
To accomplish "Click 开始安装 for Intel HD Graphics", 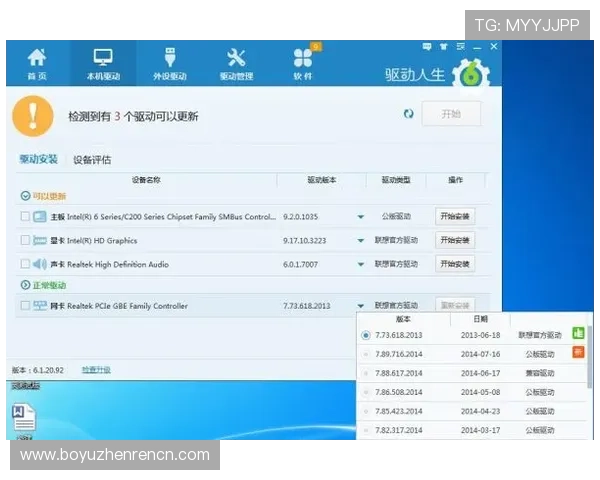I will pyautogui.click(x=455, y=240).
